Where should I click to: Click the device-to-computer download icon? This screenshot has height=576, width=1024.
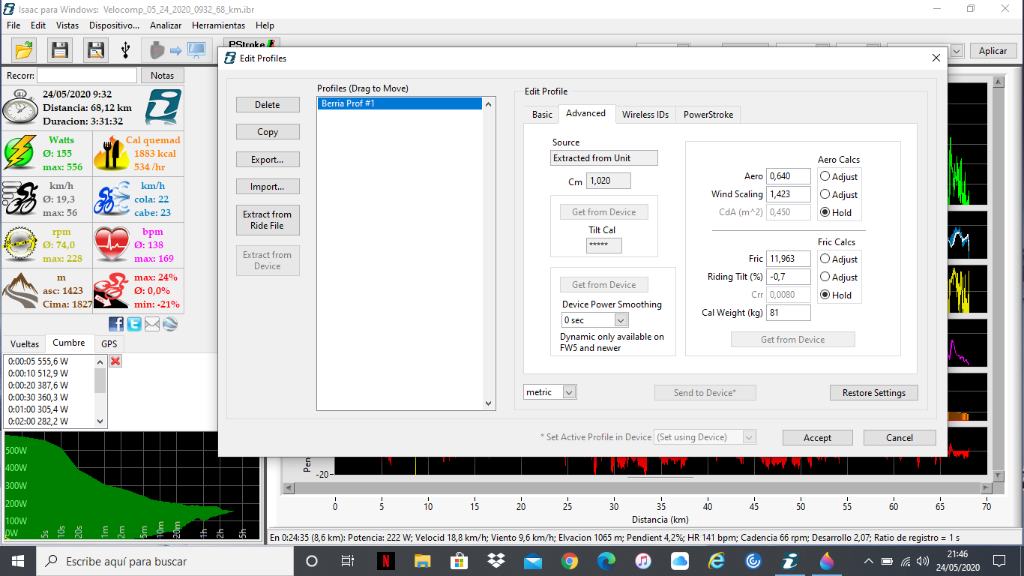(176, 50)
